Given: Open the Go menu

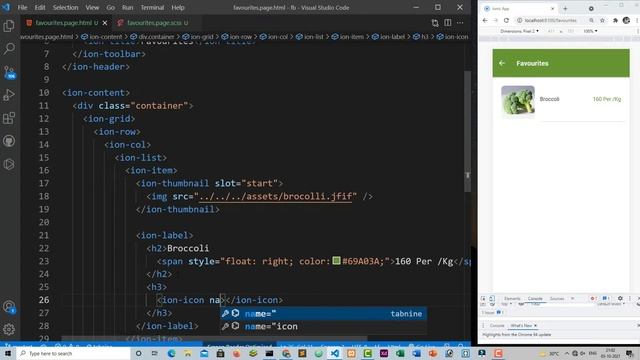Looking at the screenshot, I should click(110, 7).
